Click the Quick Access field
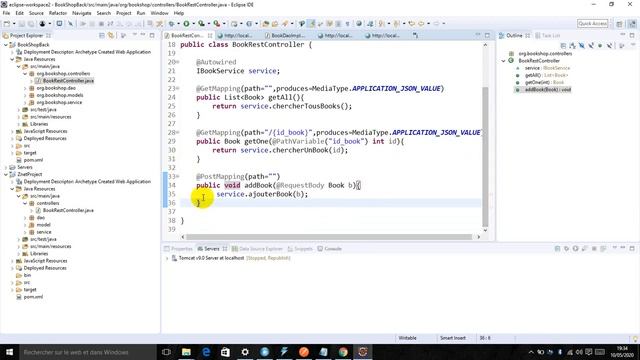The image size is (640, 360). (x=593, y=24)
